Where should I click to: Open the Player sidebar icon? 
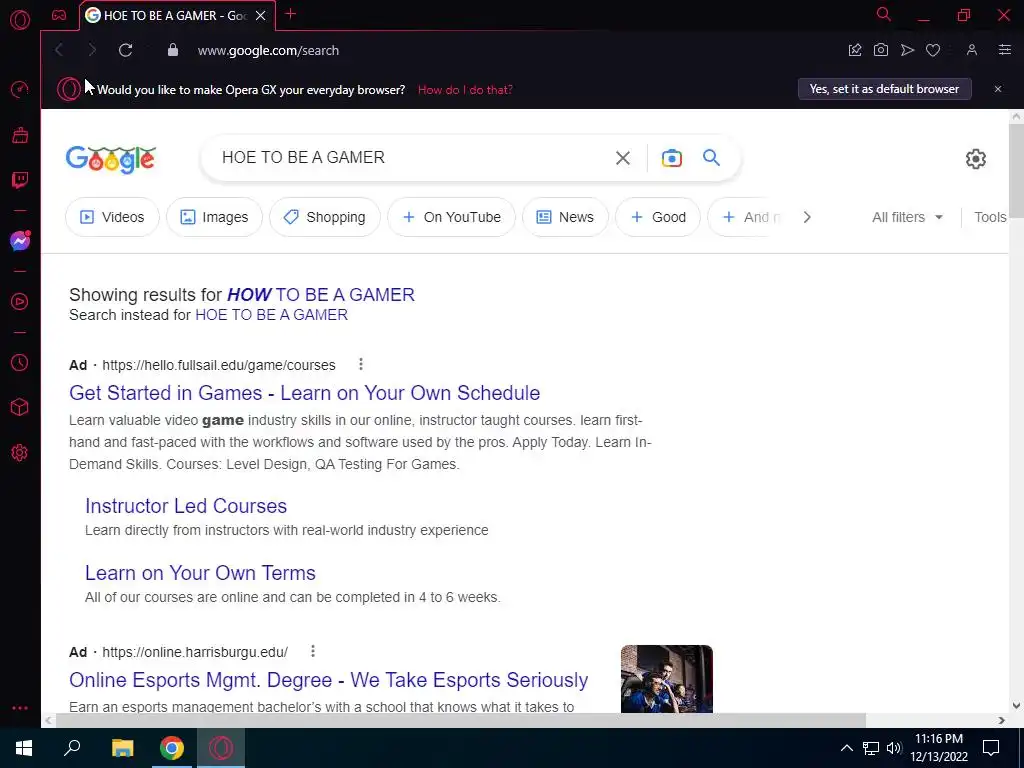(20, 302)
